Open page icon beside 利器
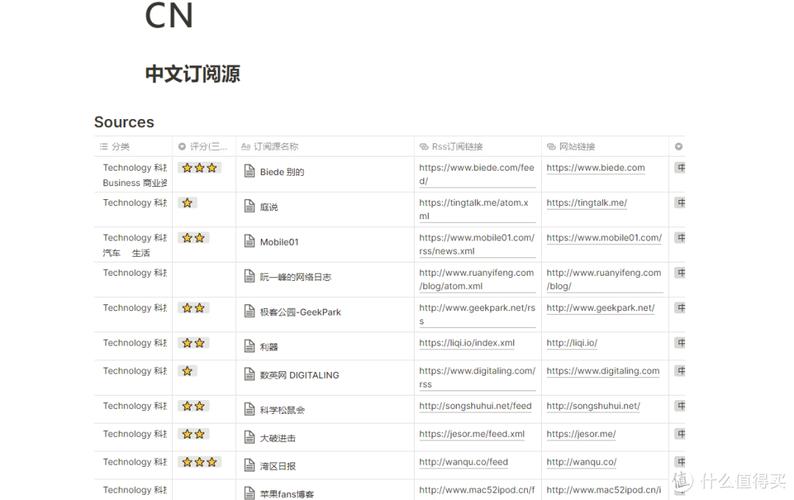Screen dimensions: 794x500 click(x=249, y=346)
